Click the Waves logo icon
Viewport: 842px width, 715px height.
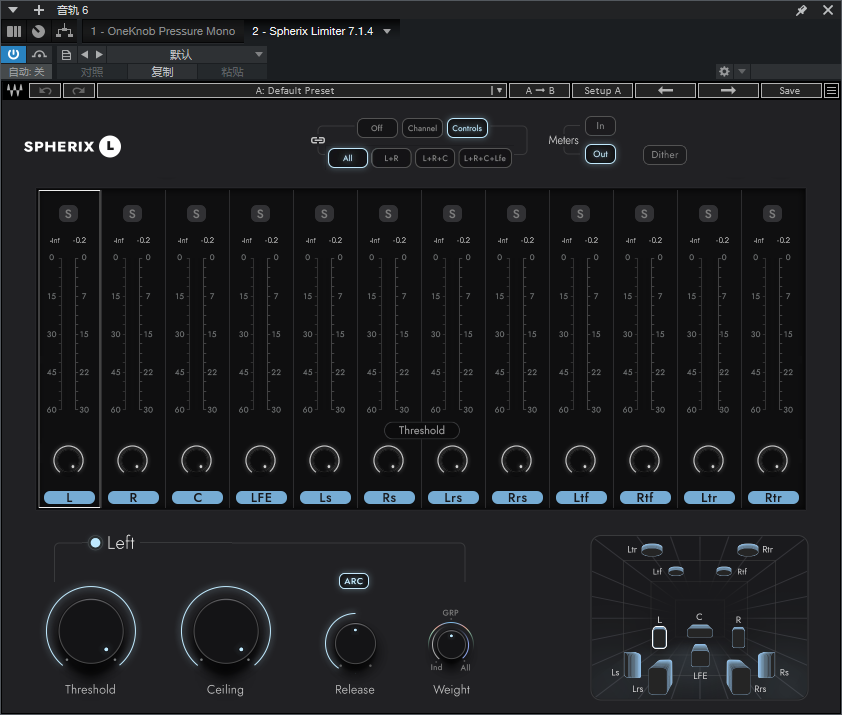(14, 91)
